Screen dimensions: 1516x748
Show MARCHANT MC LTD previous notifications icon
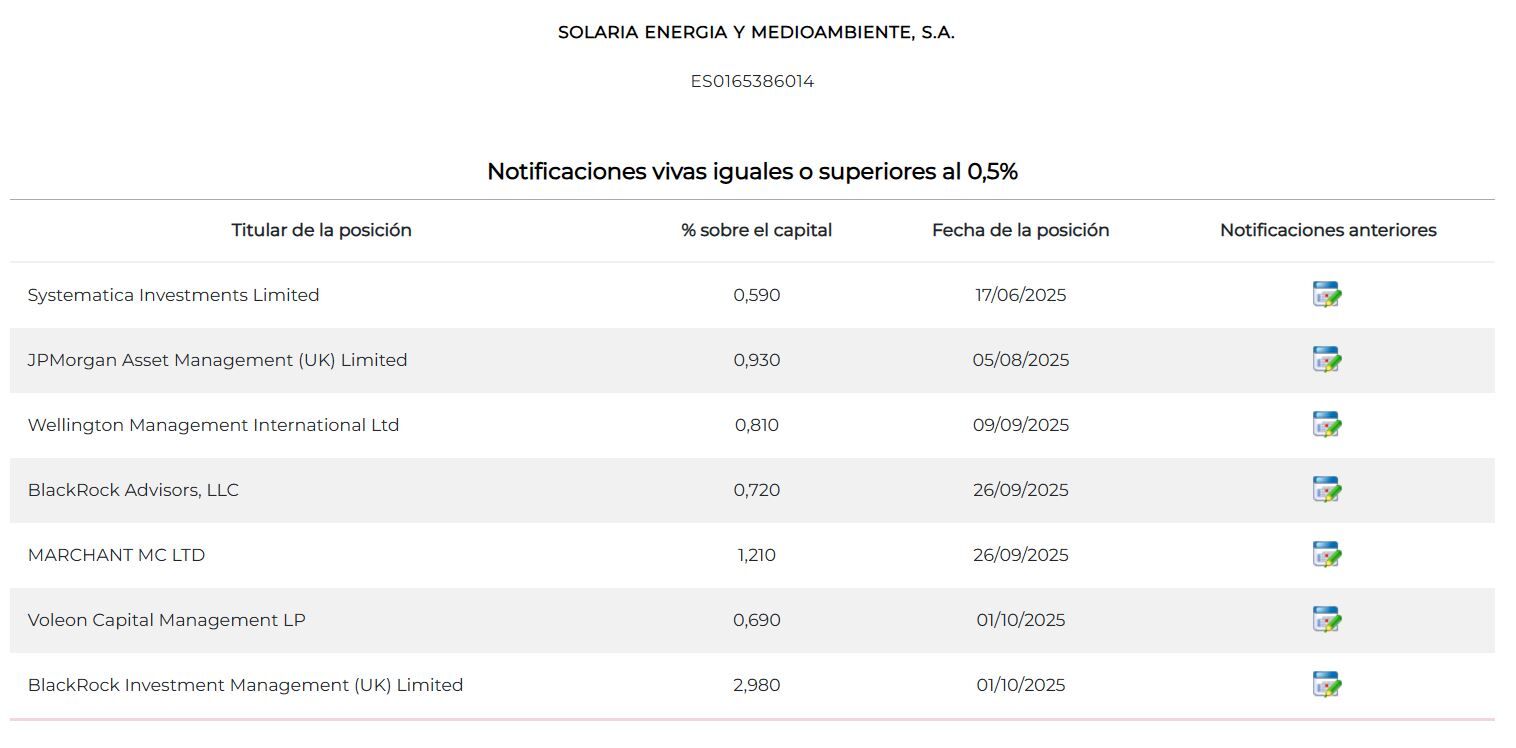pyautogui.click(x=1326, y=555)
